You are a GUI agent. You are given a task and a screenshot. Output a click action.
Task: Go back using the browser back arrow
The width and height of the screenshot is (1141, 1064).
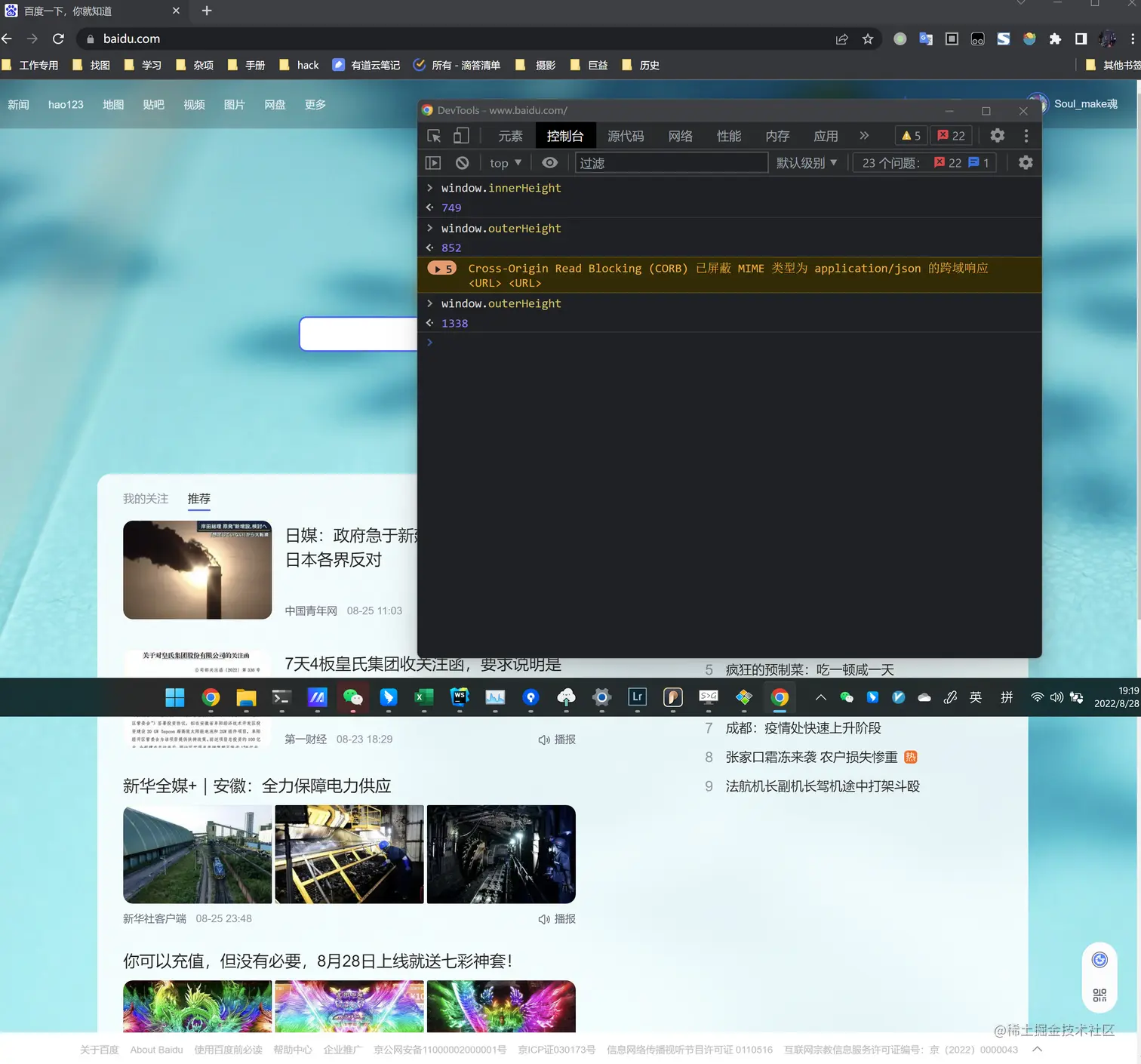(x=7, y=38)
